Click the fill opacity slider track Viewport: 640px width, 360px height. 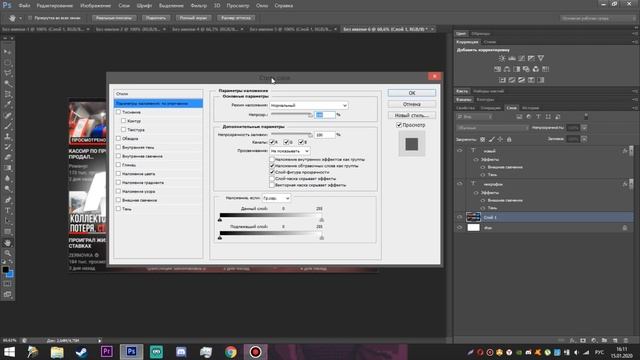292,134
